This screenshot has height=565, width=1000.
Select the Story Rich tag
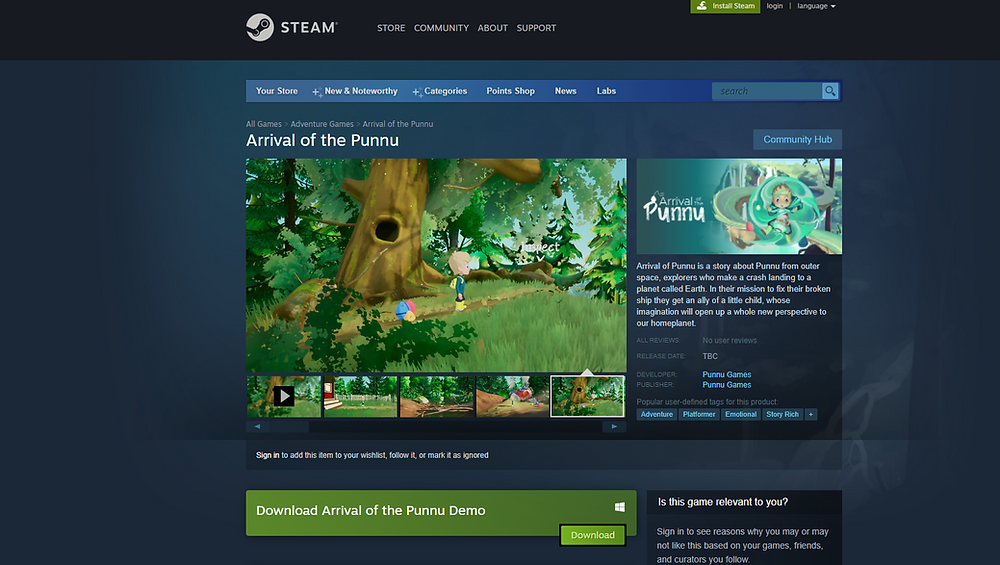tap(783, 415)
